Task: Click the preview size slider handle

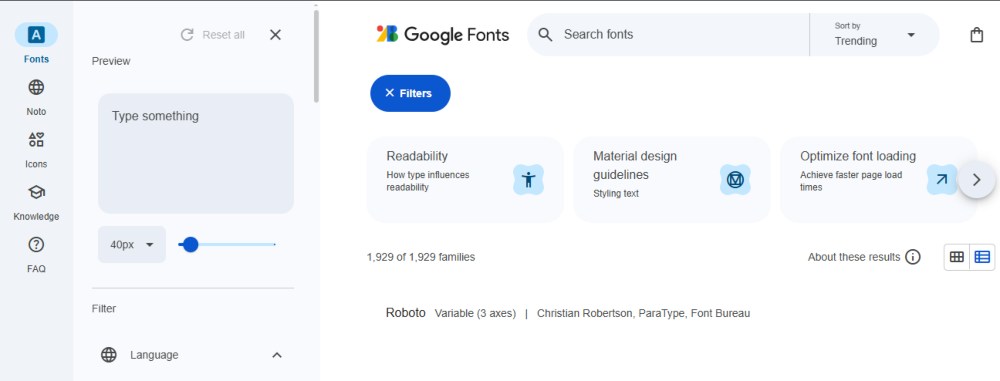Action: click(x=190, y=244)
